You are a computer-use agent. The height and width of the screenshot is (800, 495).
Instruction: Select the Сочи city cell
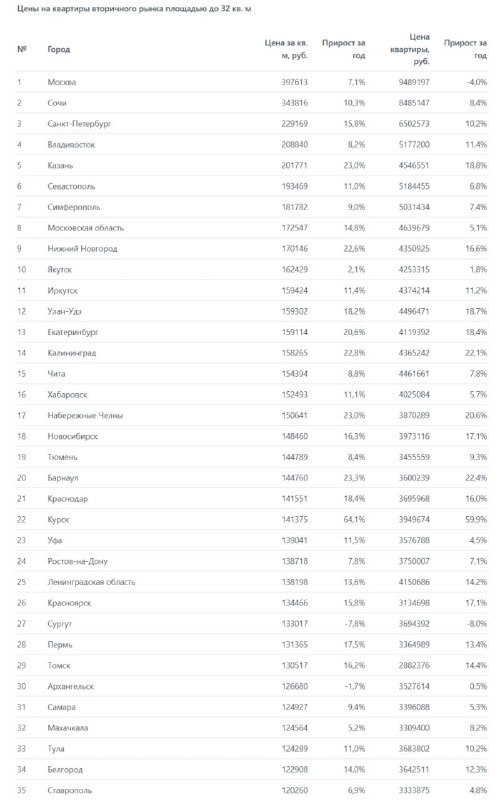[x=57, y=103]
